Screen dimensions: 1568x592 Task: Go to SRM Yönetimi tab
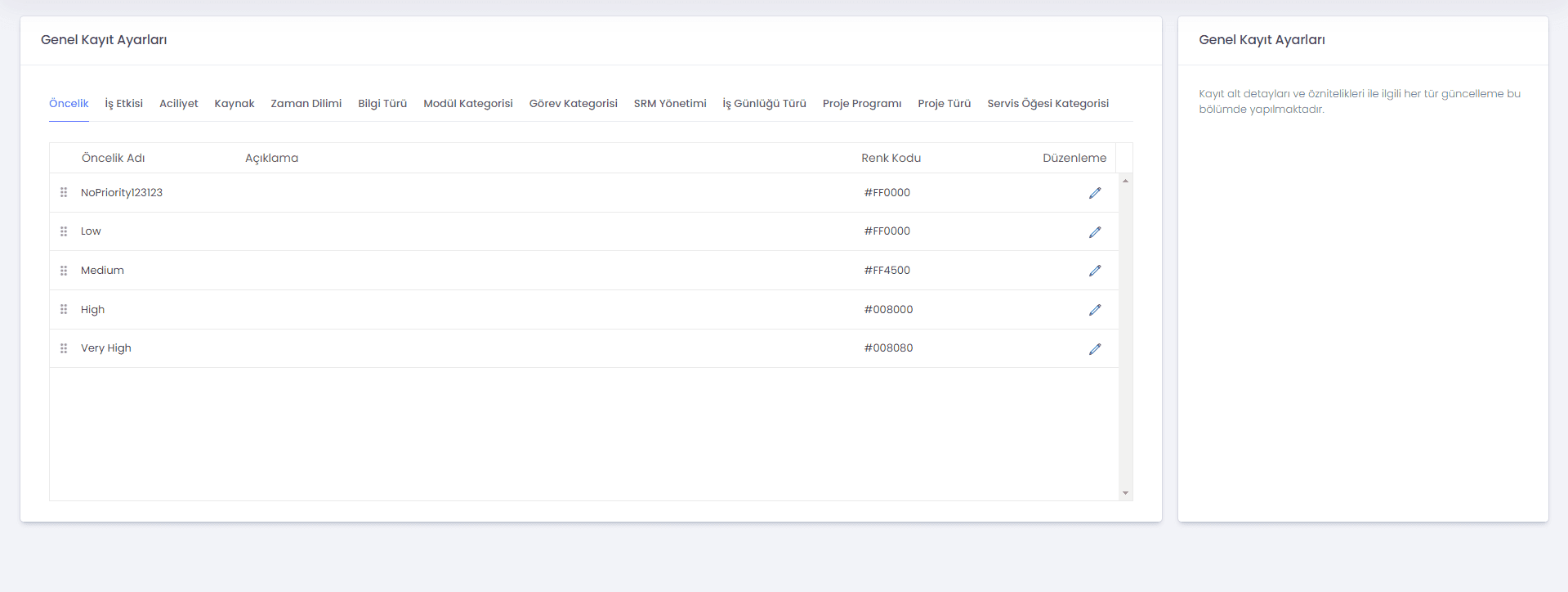click(670, 103)
